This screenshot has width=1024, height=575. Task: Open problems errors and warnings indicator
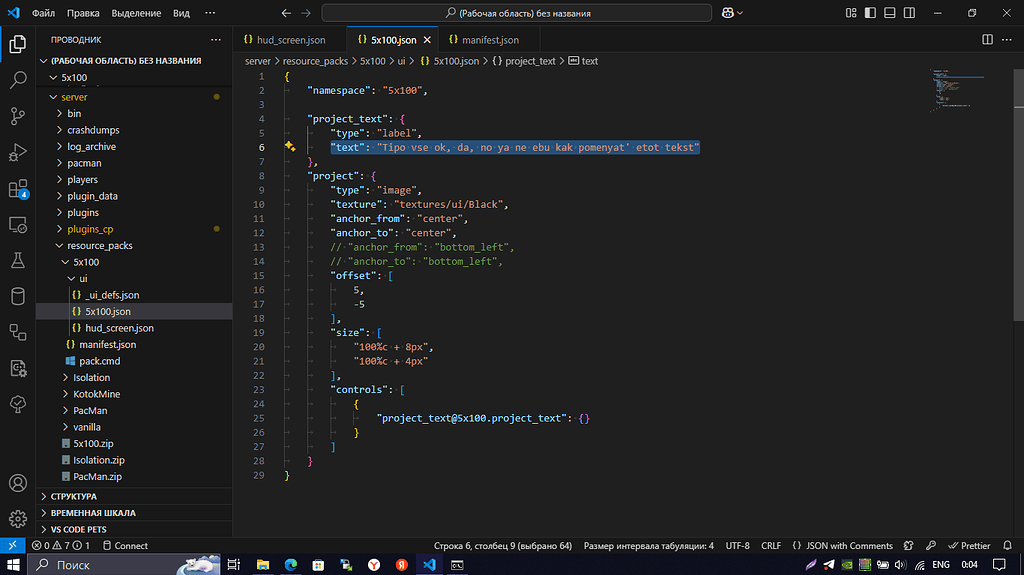tap(61, 546)
